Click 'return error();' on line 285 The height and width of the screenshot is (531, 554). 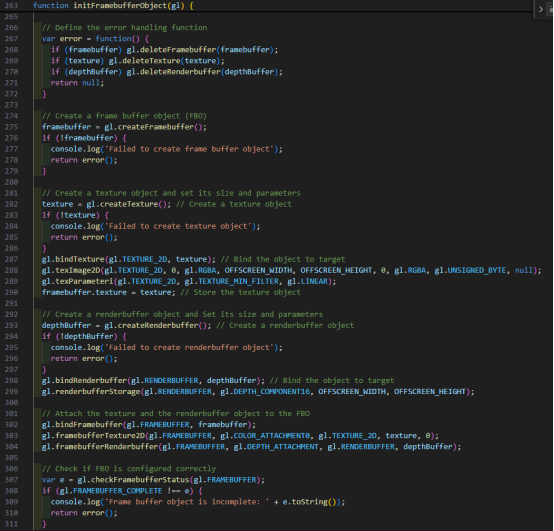tap(84, 237)
